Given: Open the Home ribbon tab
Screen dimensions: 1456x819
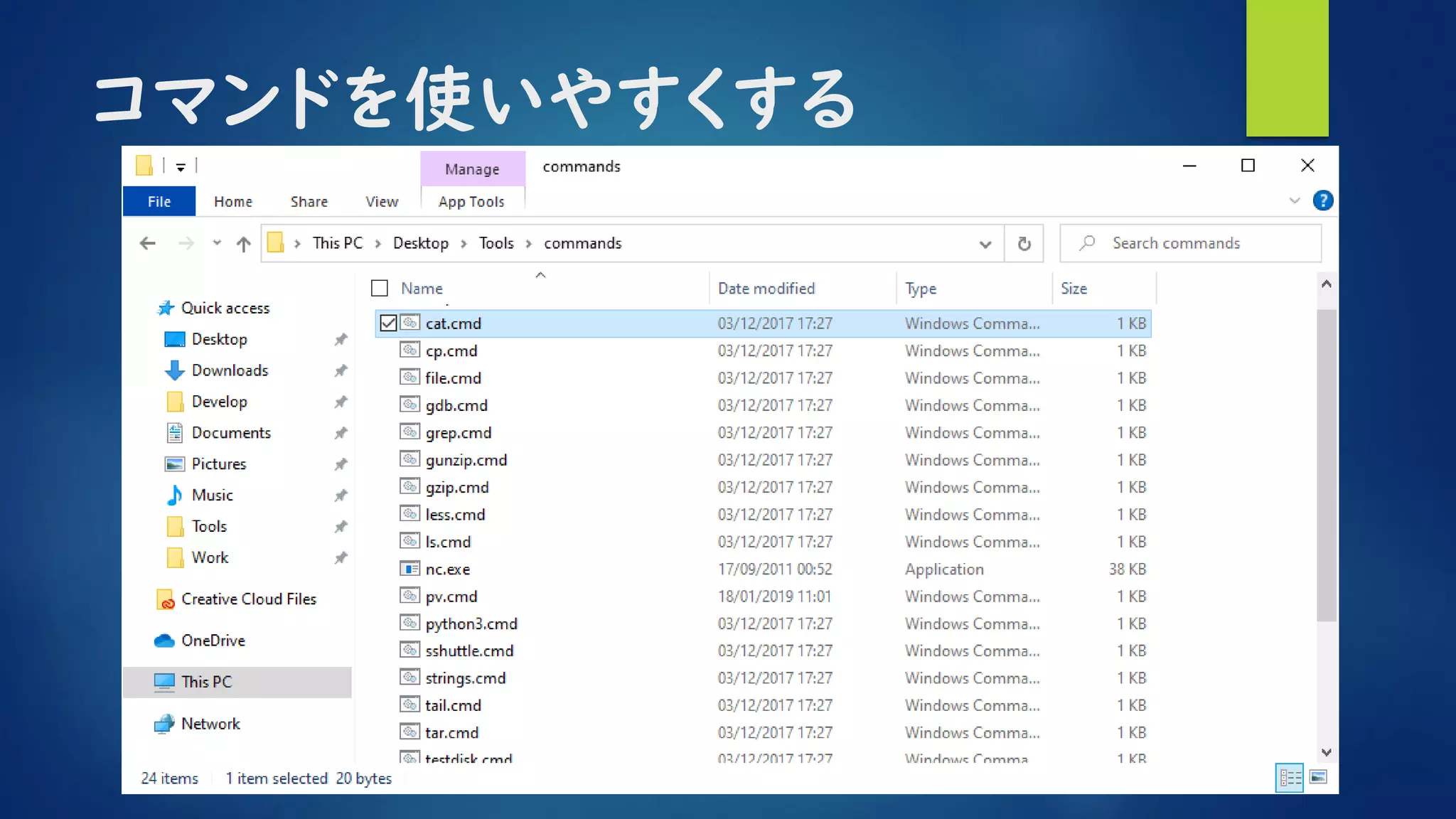Looking at the screenshot, I should (233, 202).
